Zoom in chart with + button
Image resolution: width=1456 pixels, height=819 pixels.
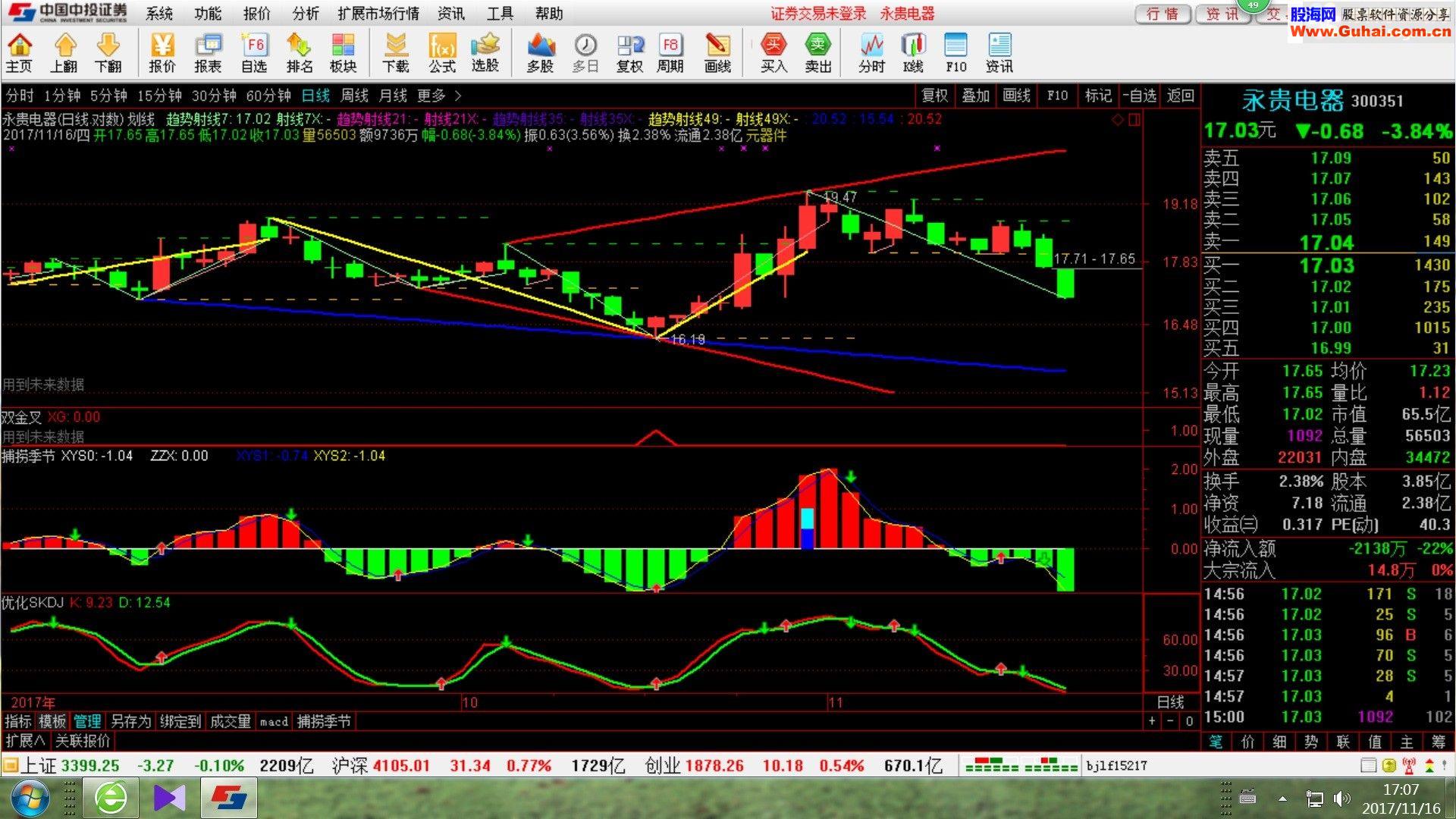[x=1153, y=721]
